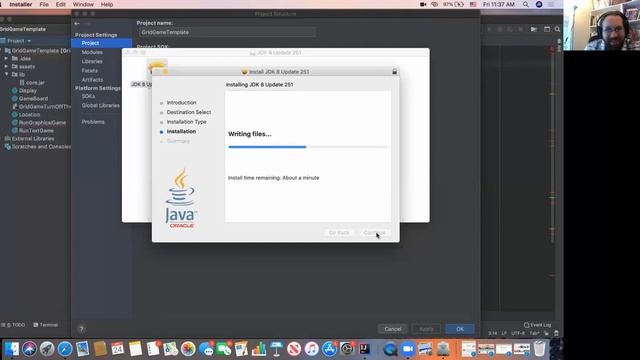Click JDK package icon in background window

click(157, 67)
